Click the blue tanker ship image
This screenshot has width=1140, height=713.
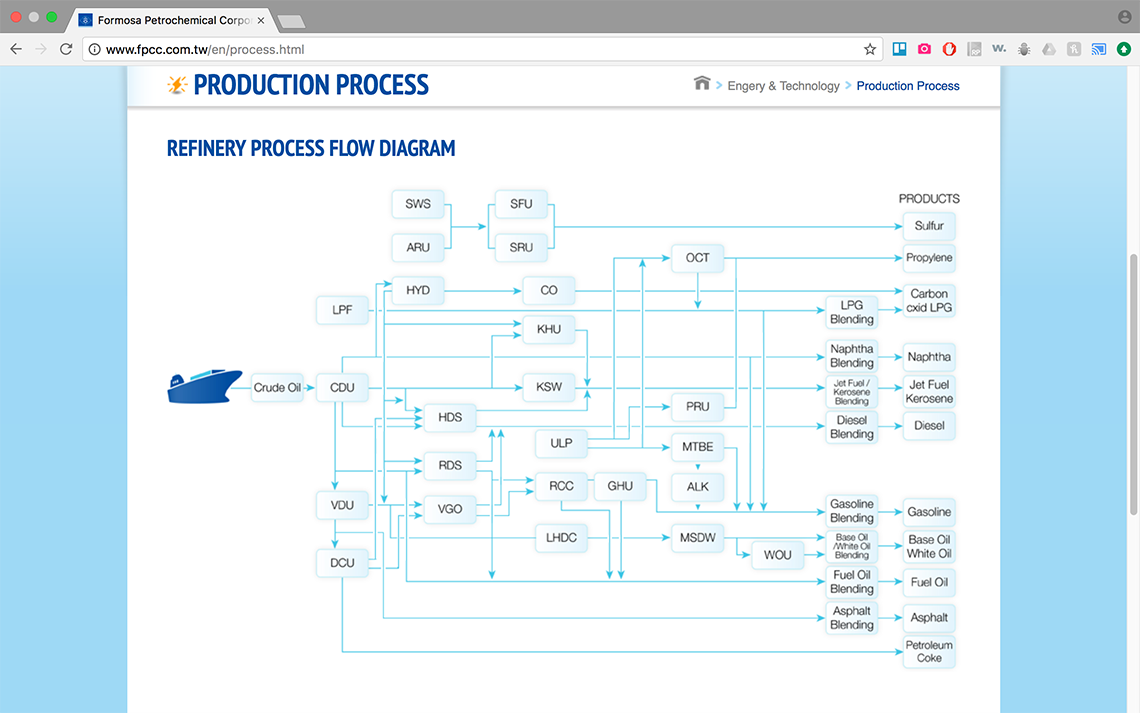tap(204, 386)
